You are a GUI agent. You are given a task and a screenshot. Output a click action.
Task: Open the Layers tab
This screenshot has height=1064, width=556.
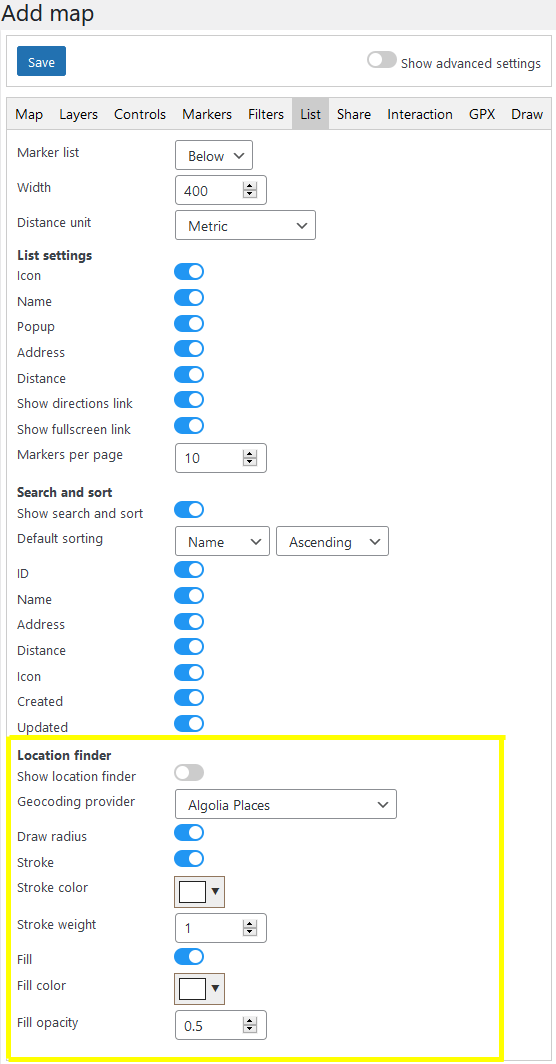[x=79, y=114]
